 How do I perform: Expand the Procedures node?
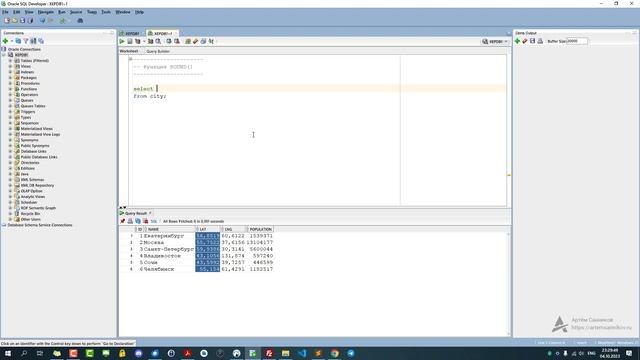10,83
